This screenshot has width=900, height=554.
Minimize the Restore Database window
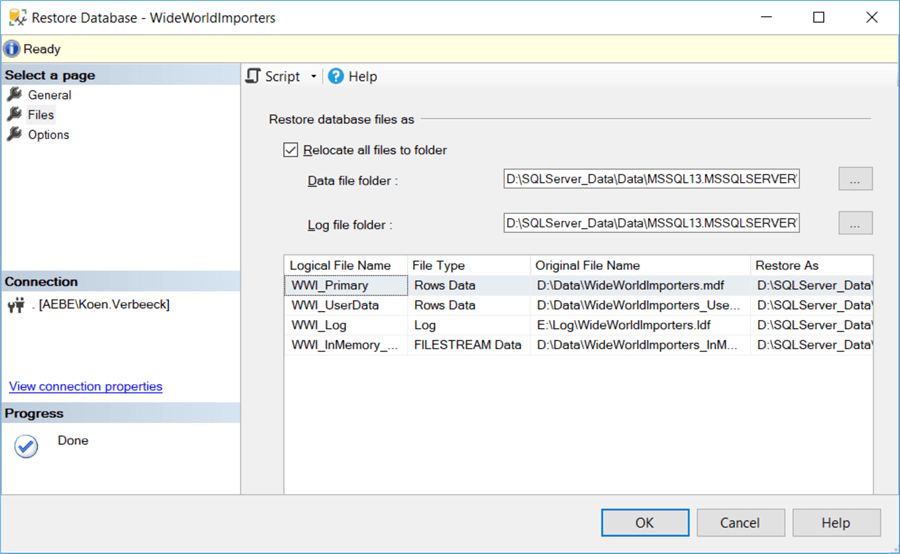tap(766, 17)
